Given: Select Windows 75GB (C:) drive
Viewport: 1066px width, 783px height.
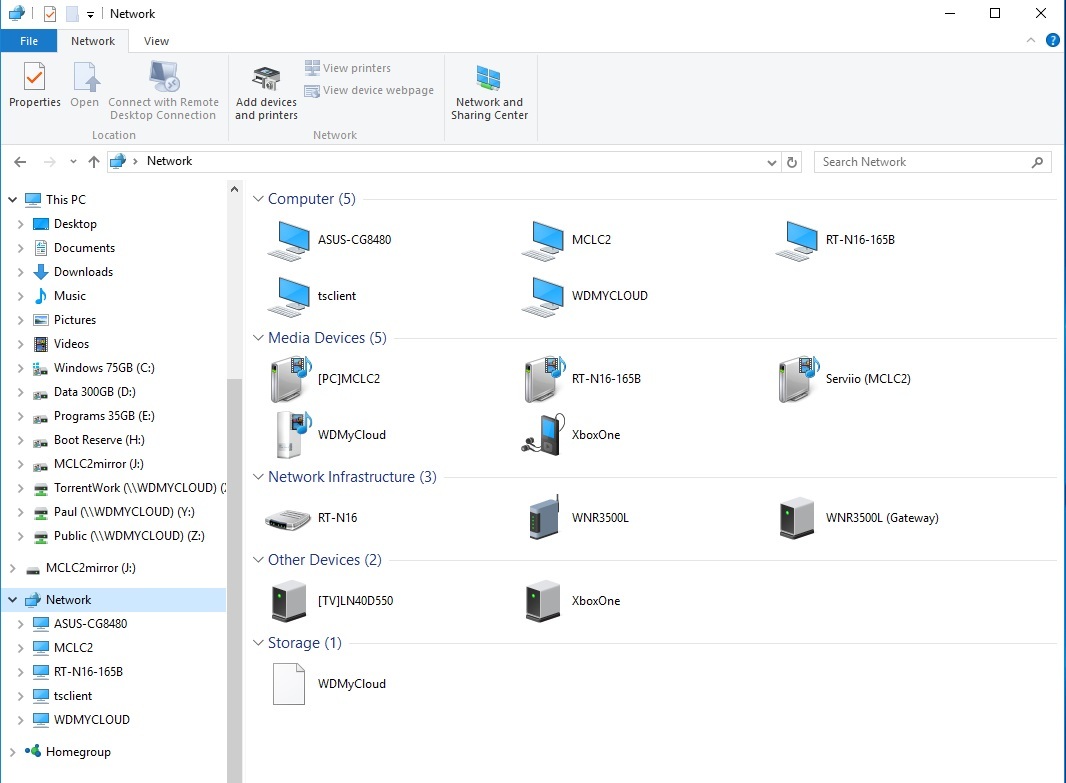Looking at the screenshot, I should tap(104, 368).
